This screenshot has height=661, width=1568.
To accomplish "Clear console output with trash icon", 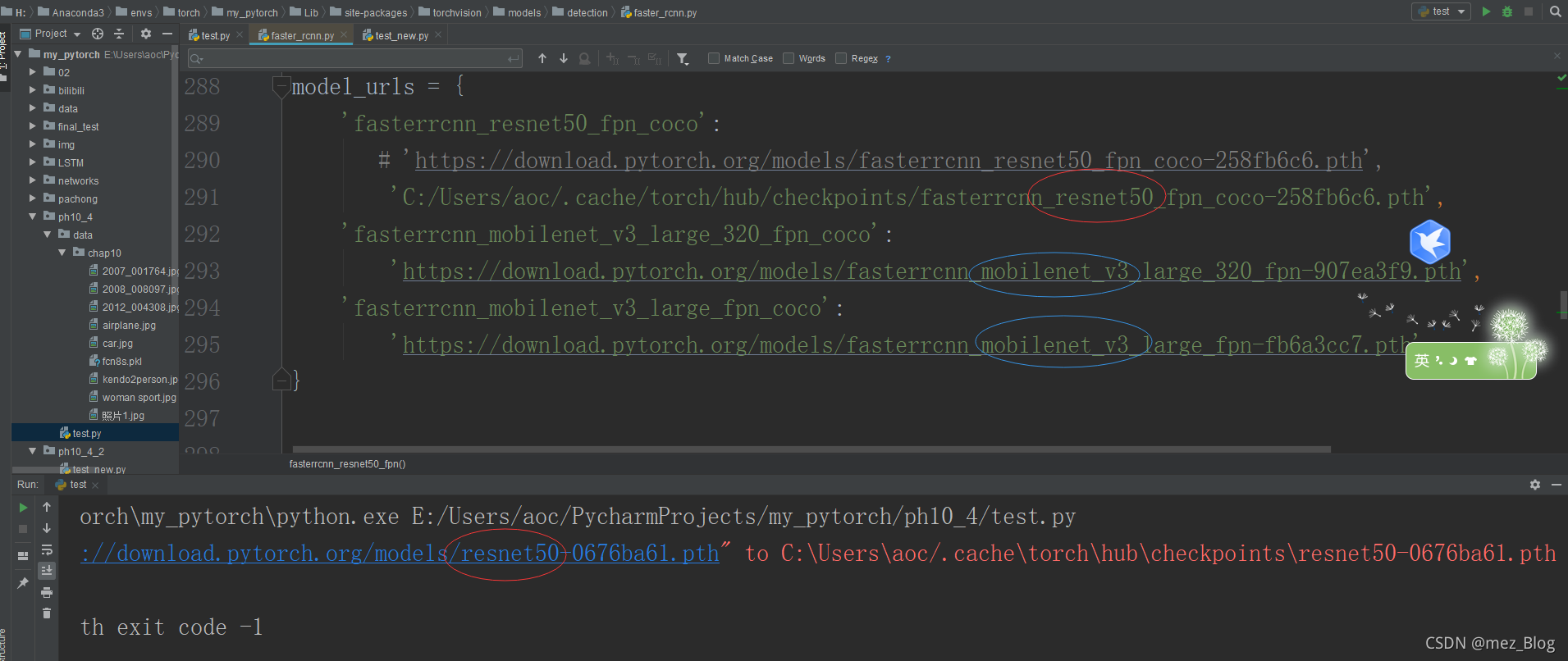I will [x=47, y=613].
